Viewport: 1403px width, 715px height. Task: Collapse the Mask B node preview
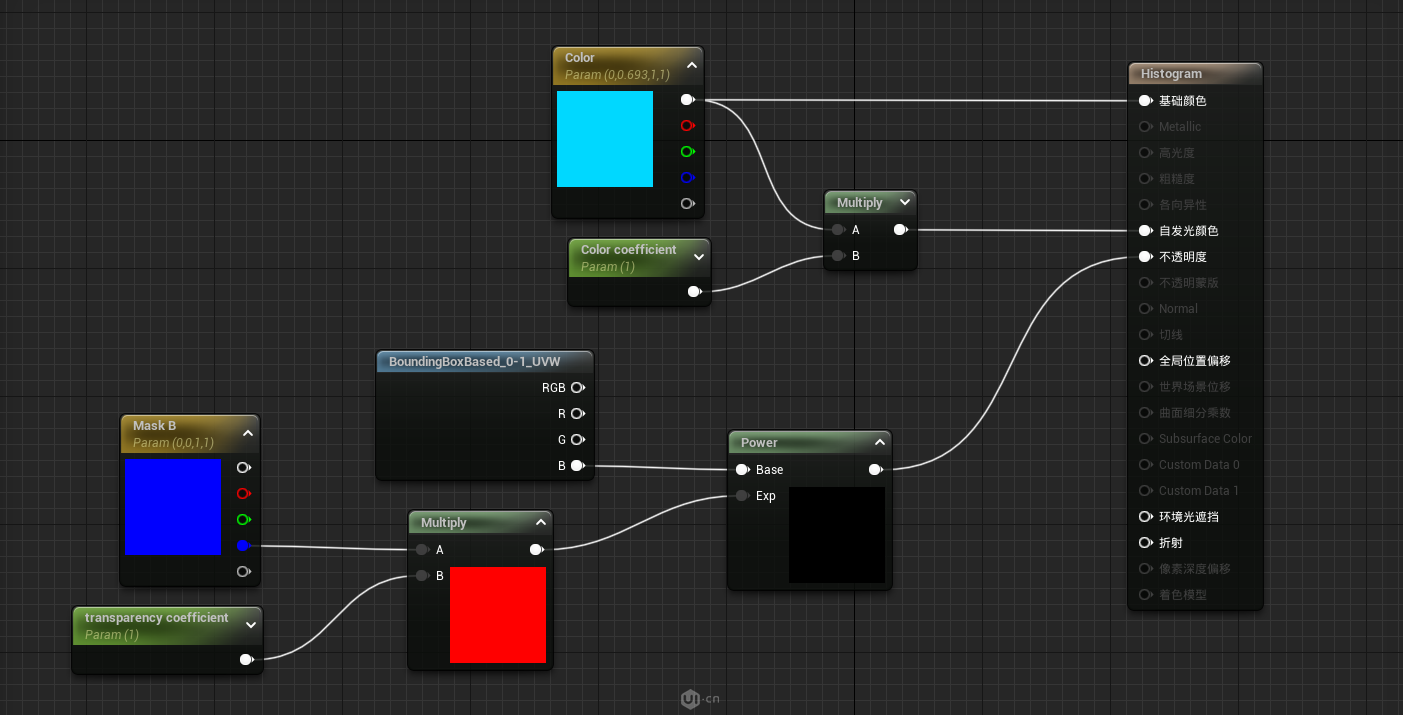[x=247, y=433]
